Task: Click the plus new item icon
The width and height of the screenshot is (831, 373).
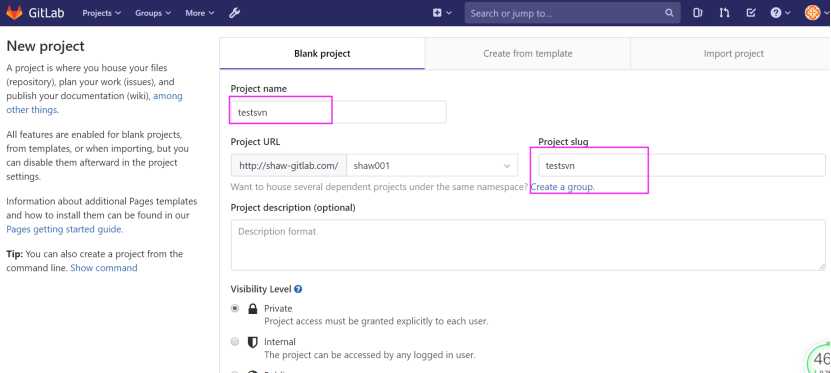Action: pos(437,13)
